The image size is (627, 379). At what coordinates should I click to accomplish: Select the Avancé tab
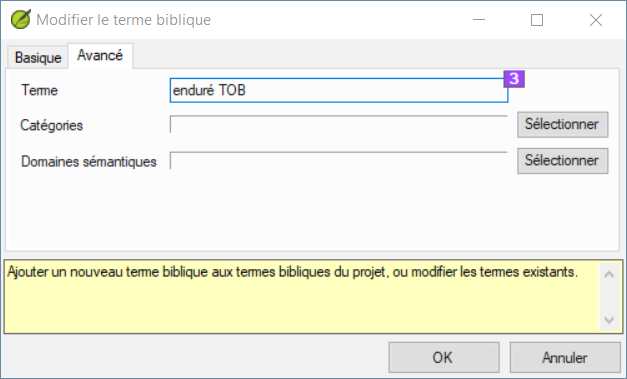point(100,56)
